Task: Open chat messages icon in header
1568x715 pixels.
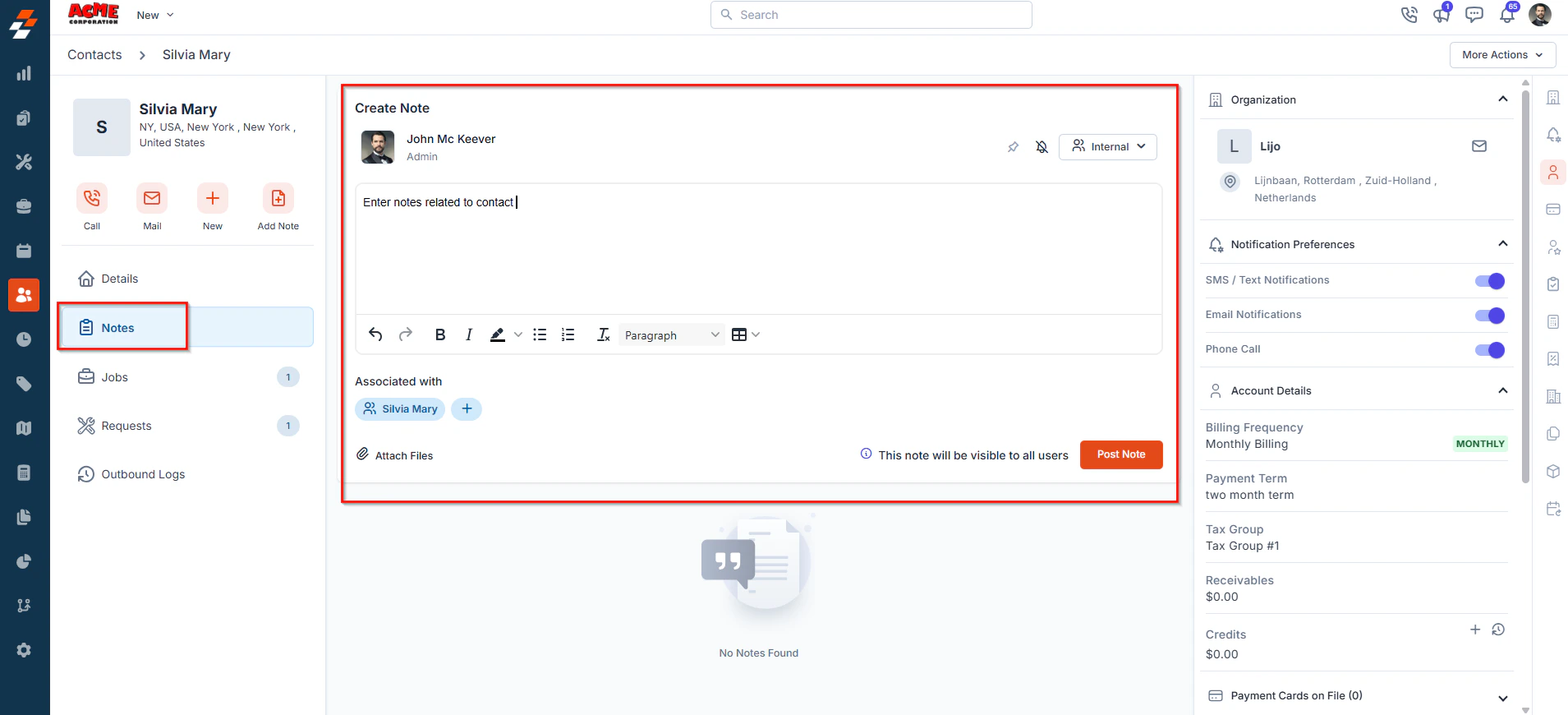Action: point(1474,15)
